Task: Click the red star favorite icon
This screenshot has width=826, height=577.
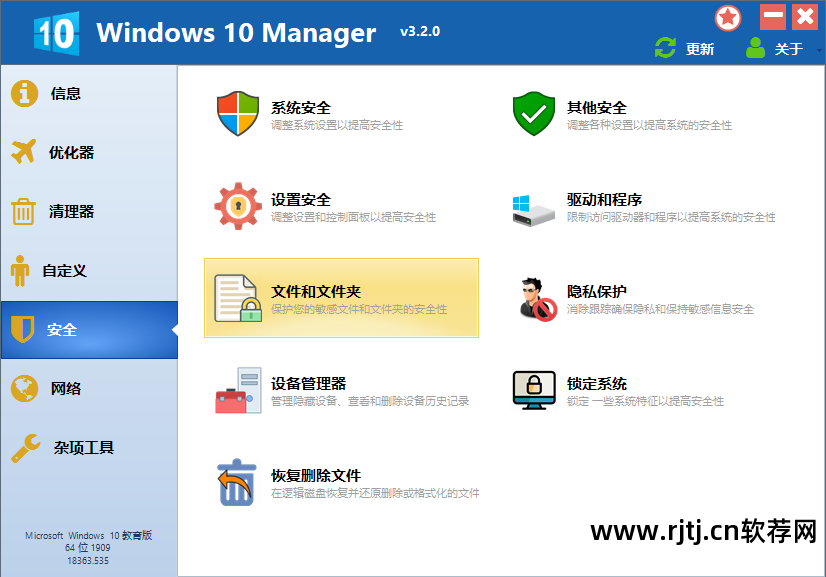Action: pos(727,18)
